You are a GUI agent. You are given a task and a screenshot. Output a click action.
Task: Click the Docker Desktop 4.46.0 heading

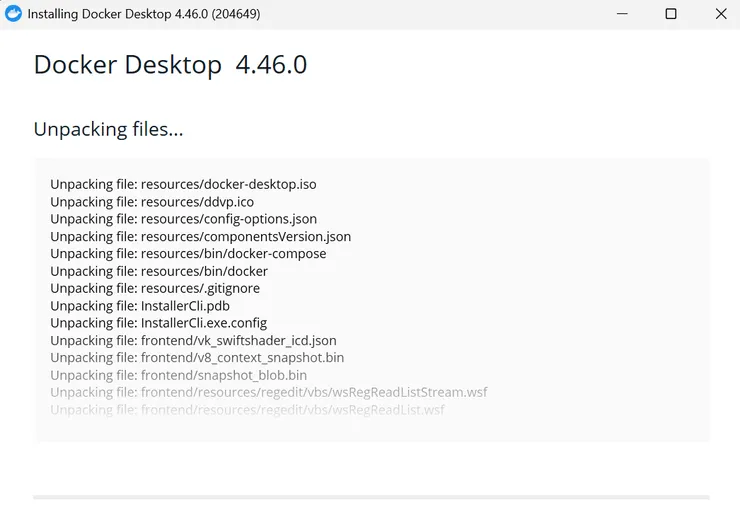click(x=170, y=65)
